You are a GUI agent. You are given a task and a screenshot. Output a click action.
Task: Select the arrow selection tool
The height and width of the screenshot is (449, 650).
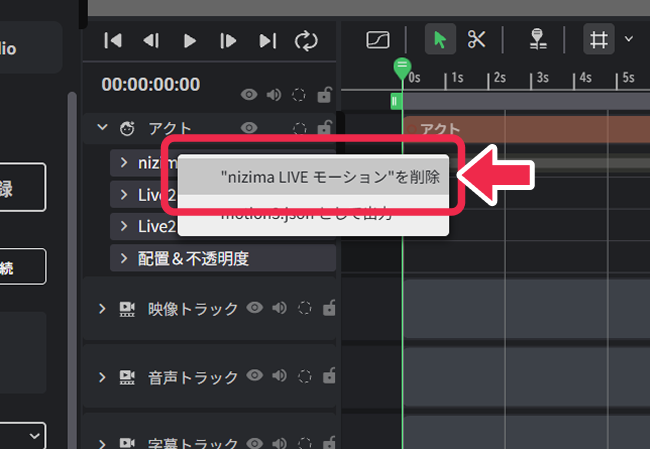pyautogui.click(x=440, y=40)
